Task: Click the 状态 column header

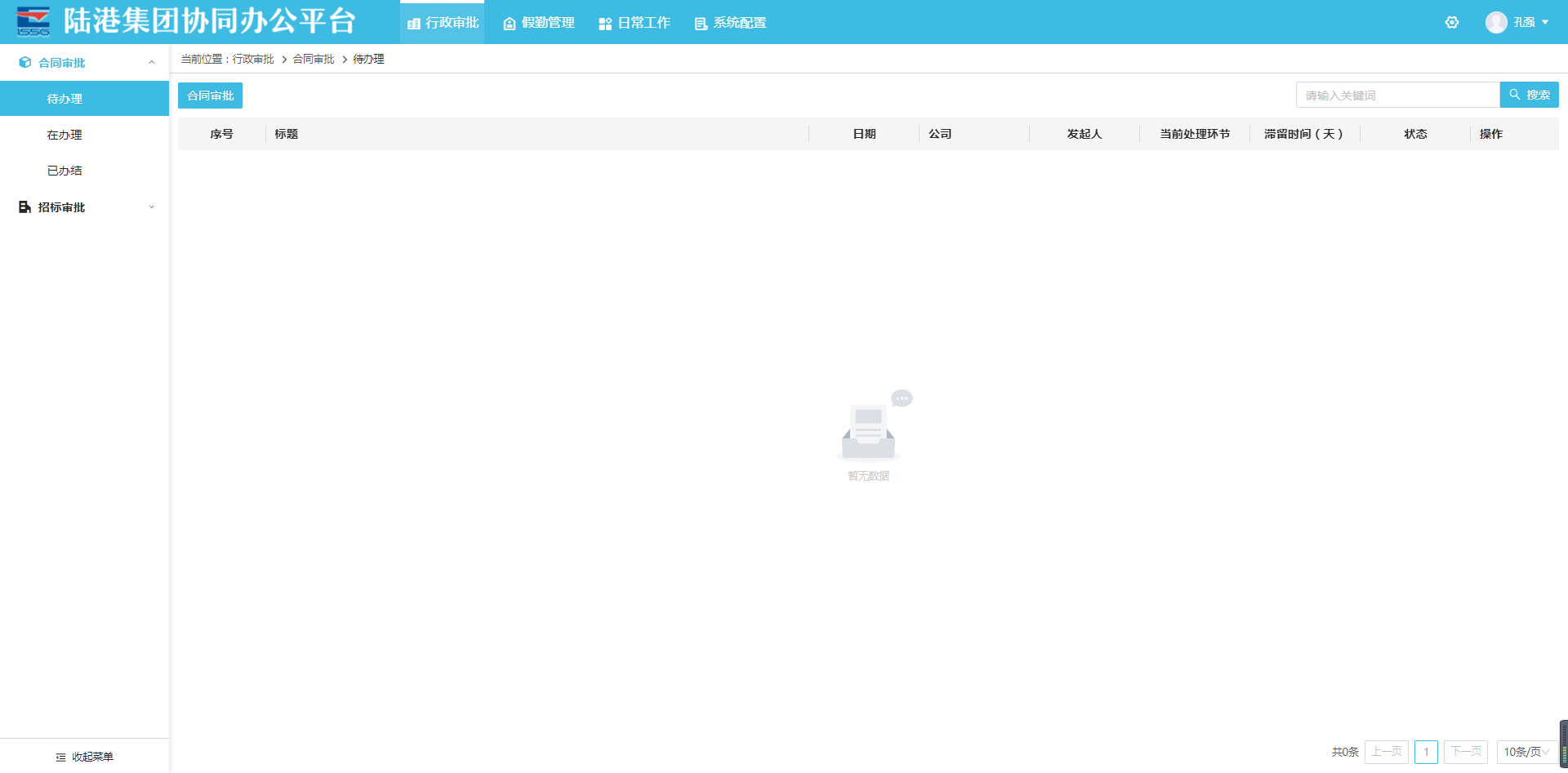Action: click(x=1415, y=134)
